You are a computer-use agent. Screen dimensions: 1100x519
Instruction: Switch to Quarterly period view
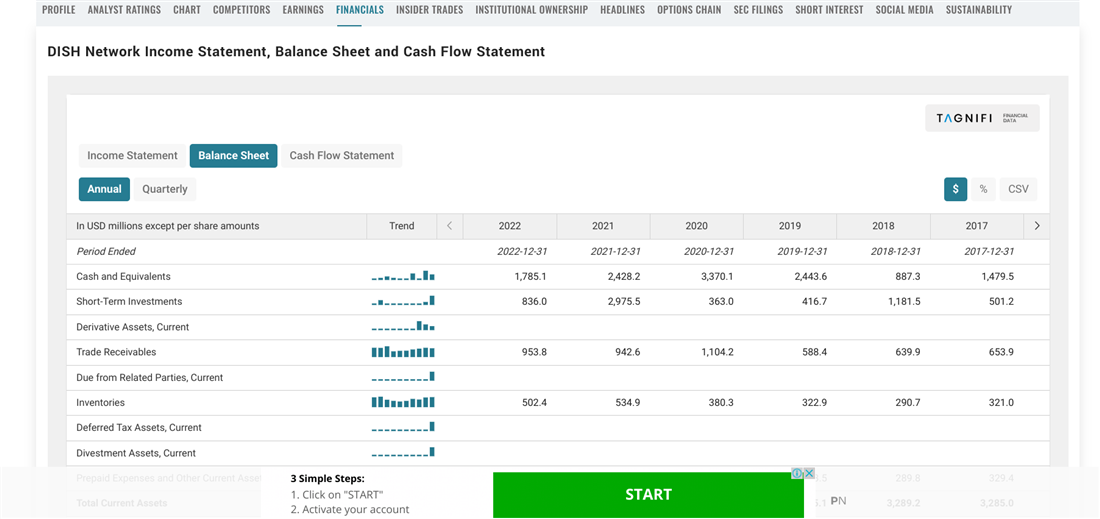[x=165, y=189]
